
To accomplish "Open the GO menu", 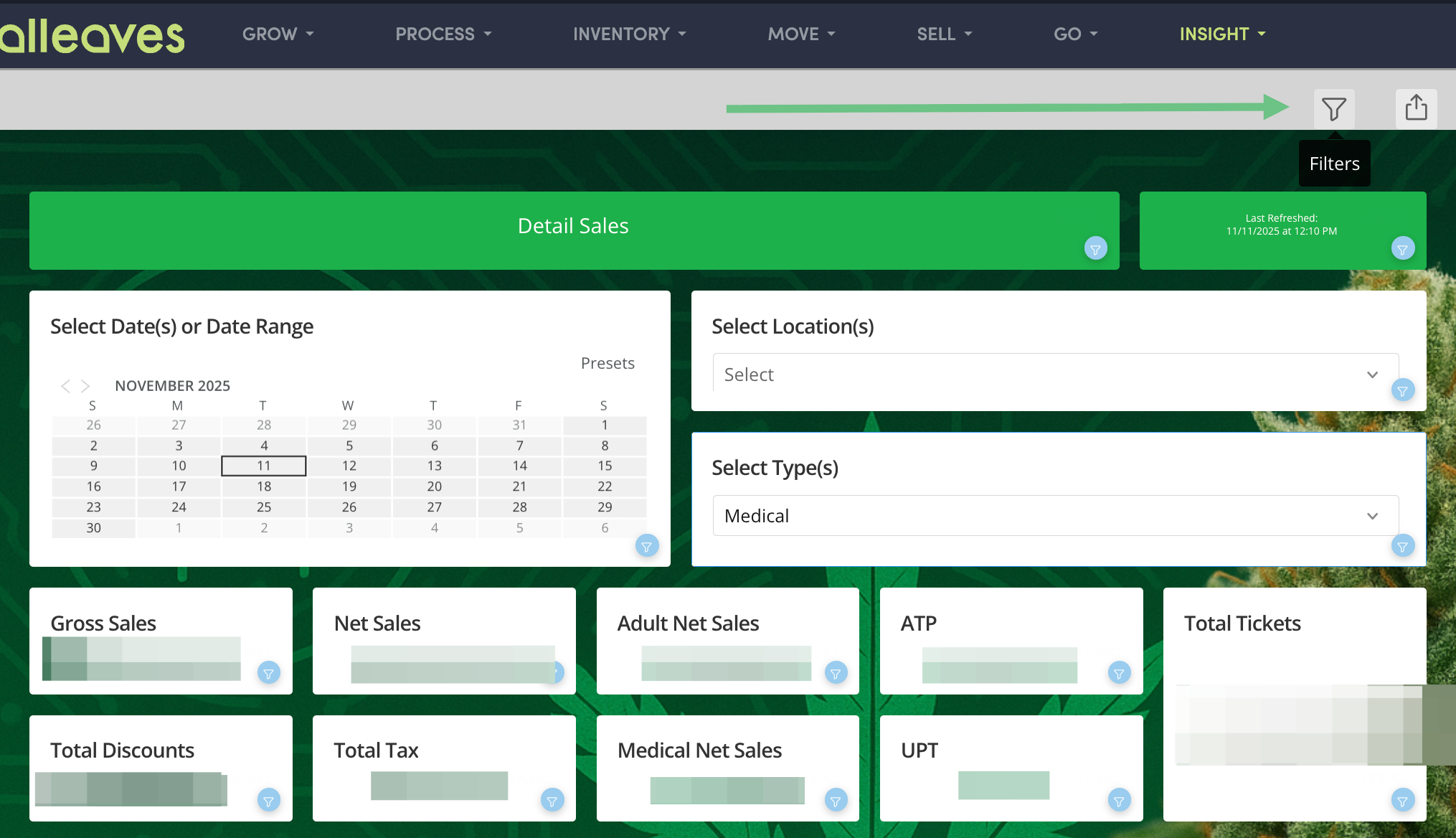I will click(1075, 34).
